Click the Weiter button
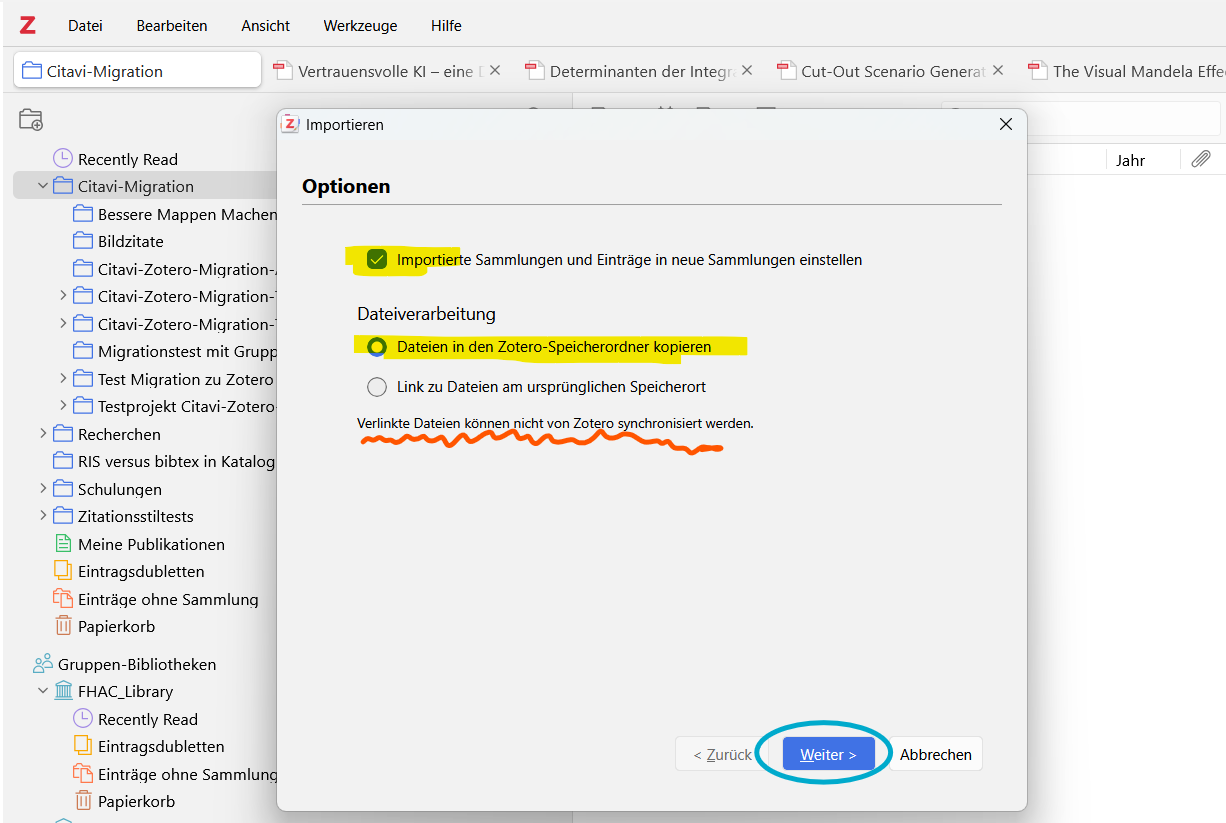Image resolution: width=1226 pixels, height=823 pixels. click(x=828, y=754)
